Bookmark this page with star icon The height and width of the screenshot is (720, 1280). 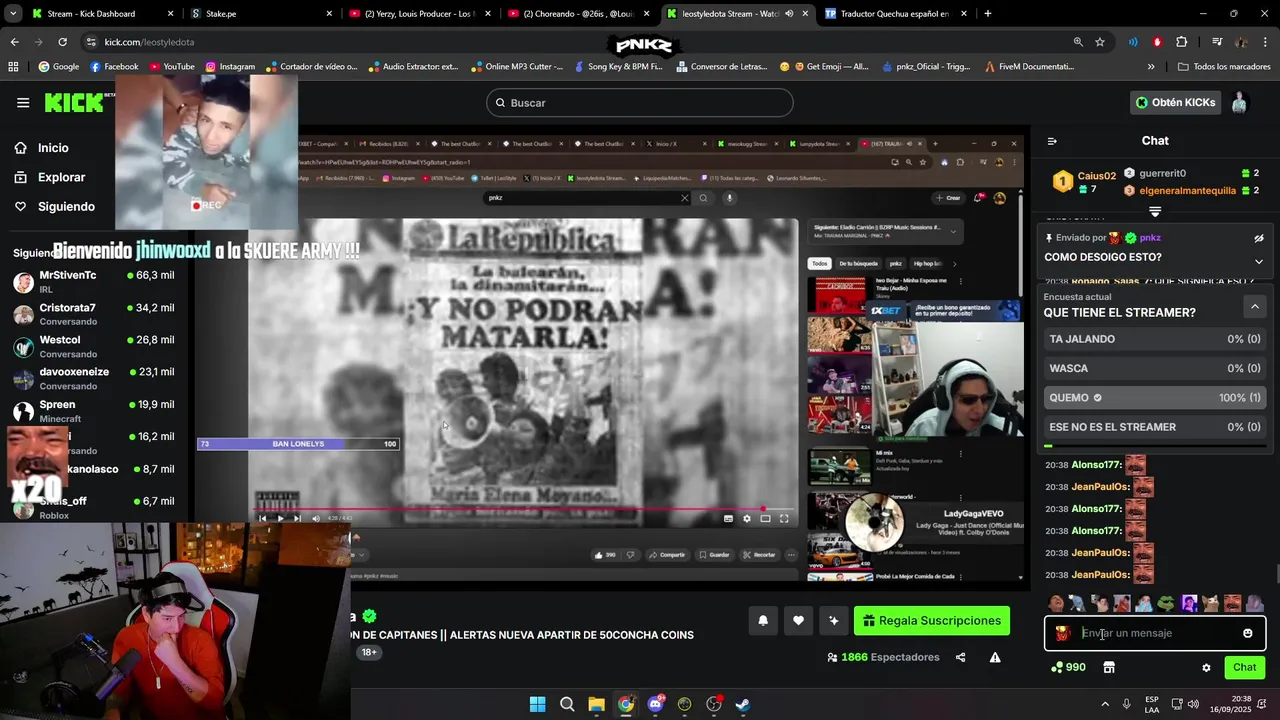[x=1100, y=42]
